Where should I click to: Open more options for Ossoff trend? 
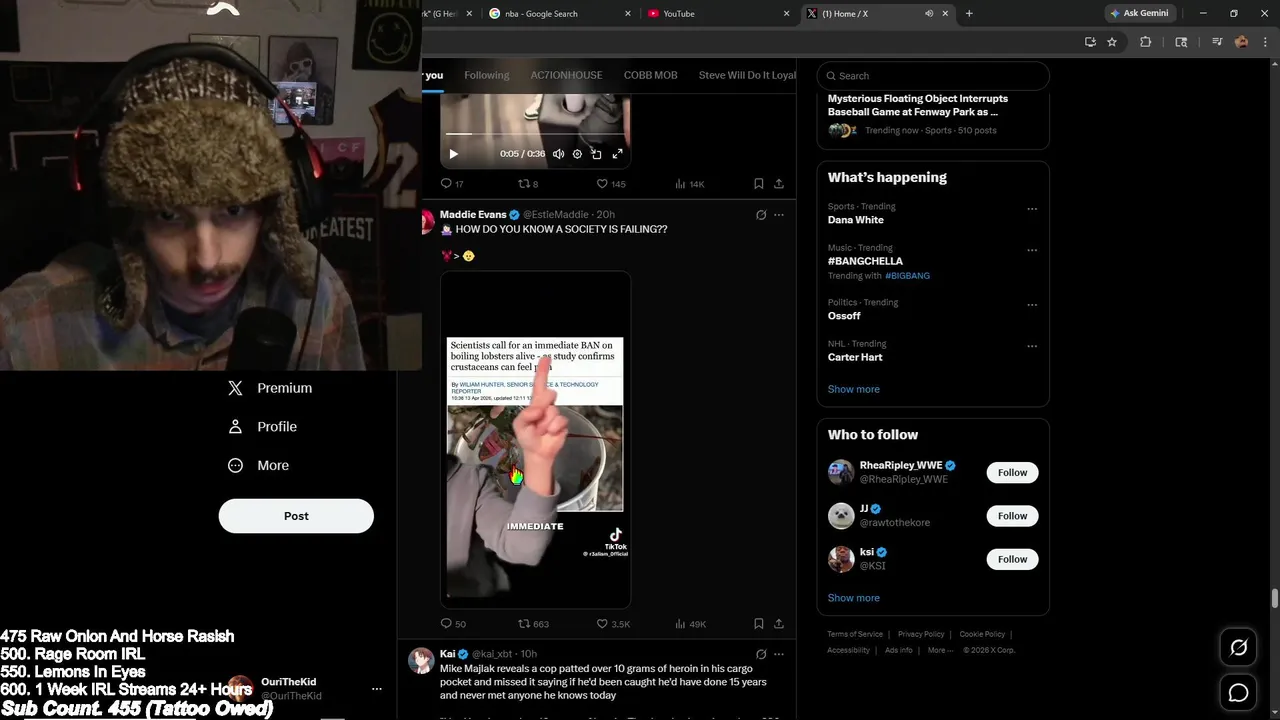pos(1032,305)
